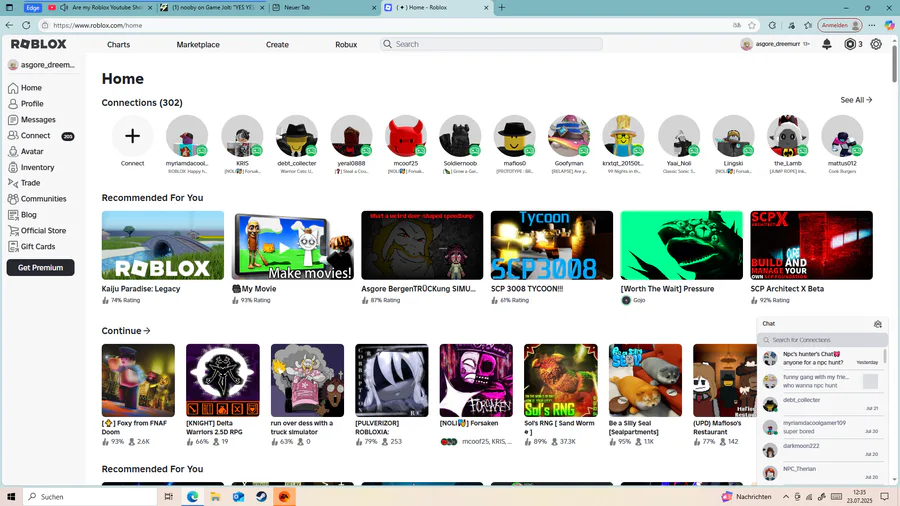Click the page vertical scrollbar
Viewport: 900px width, 506px height.
(894, 63)
